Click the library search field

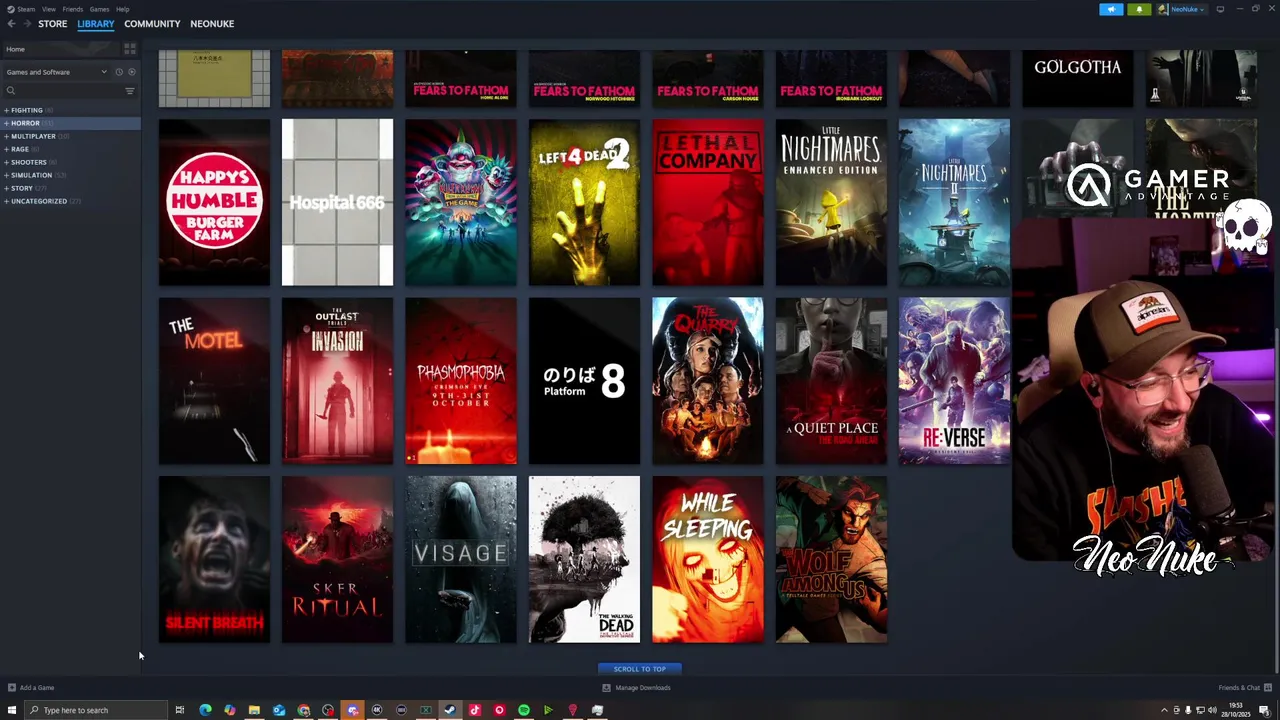pos(62,91)
